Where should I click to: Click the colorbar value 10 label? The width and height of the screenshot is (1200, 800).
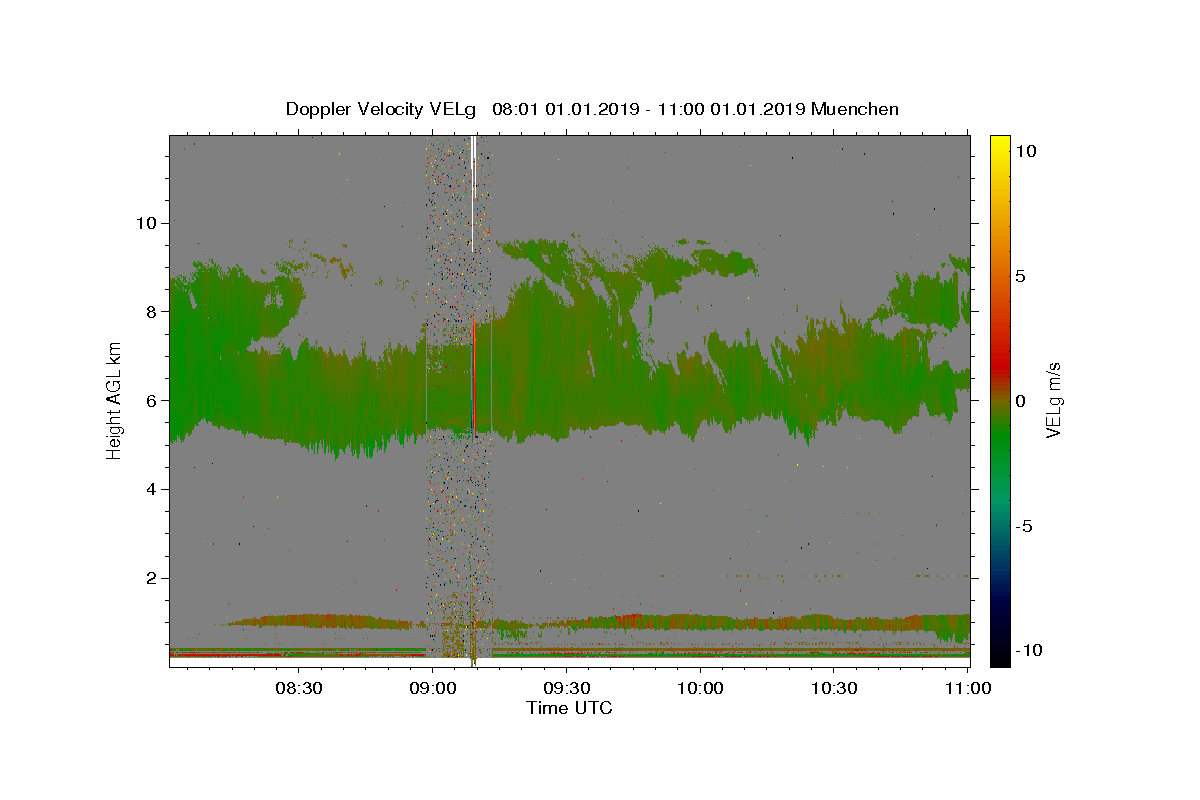1026,151
